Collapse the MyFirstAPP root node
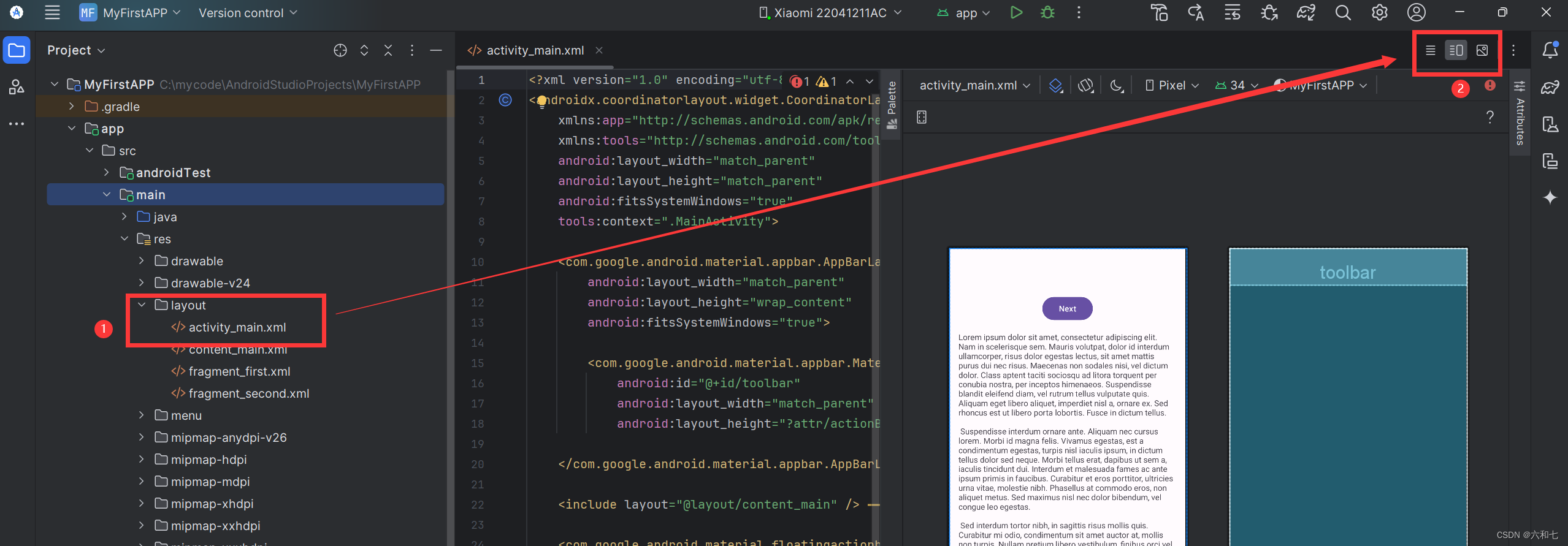 (55, 84)
